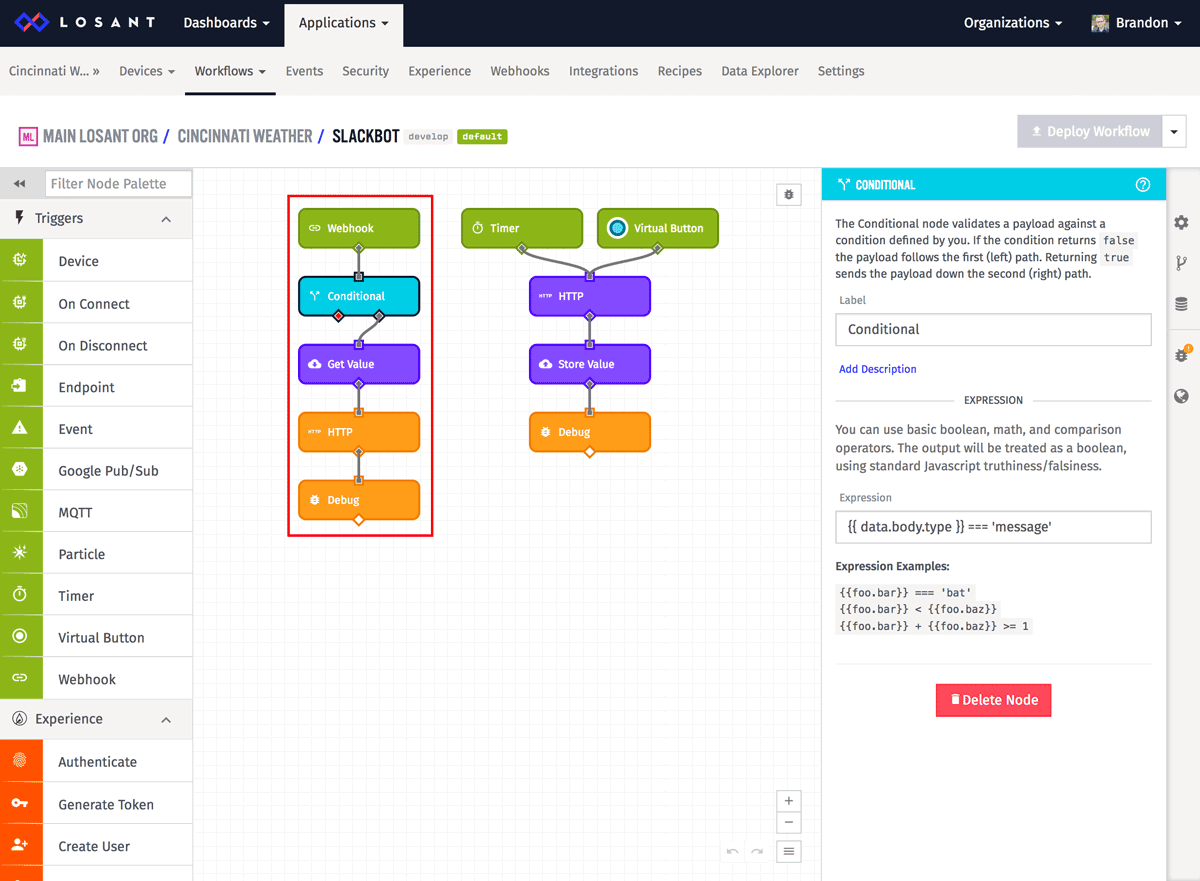Click the globe icon in the right sidebar
Image resolution: width=1200 pixels, height=881 pixels.
point(1181,396)
